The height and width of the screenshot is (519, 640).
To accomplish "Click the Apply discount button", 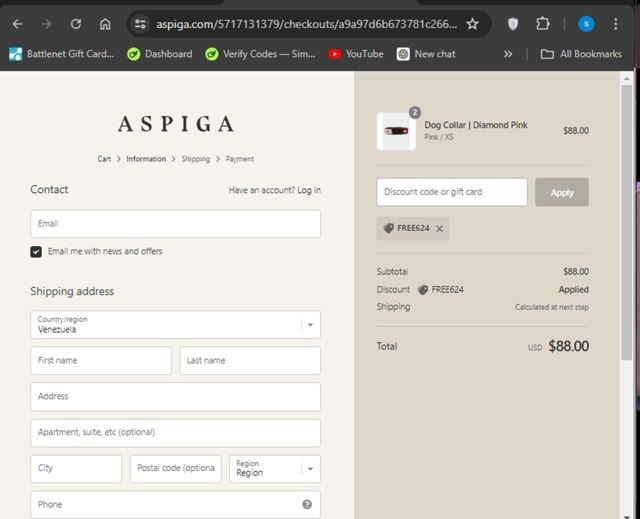I will point(562,192).
